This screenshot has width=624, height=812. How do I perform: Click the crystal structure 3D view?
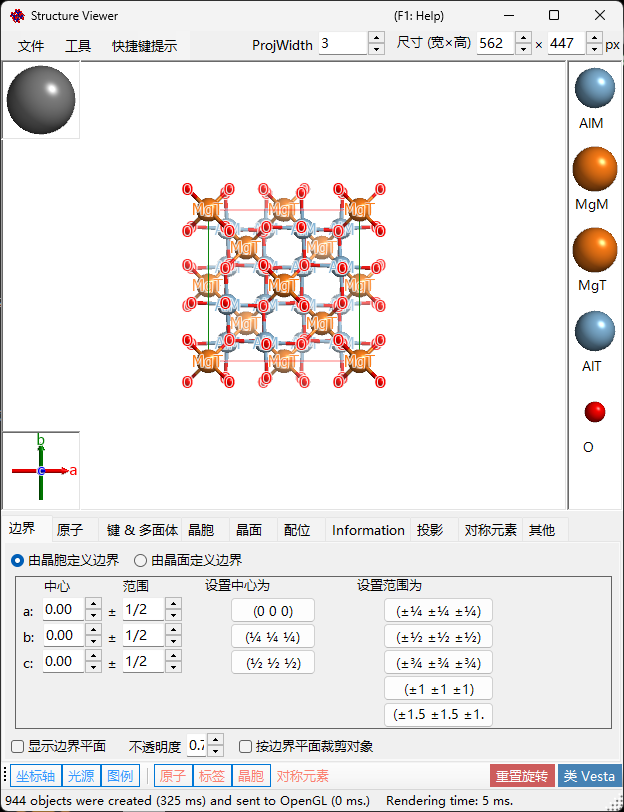click(x=284, y=285)
